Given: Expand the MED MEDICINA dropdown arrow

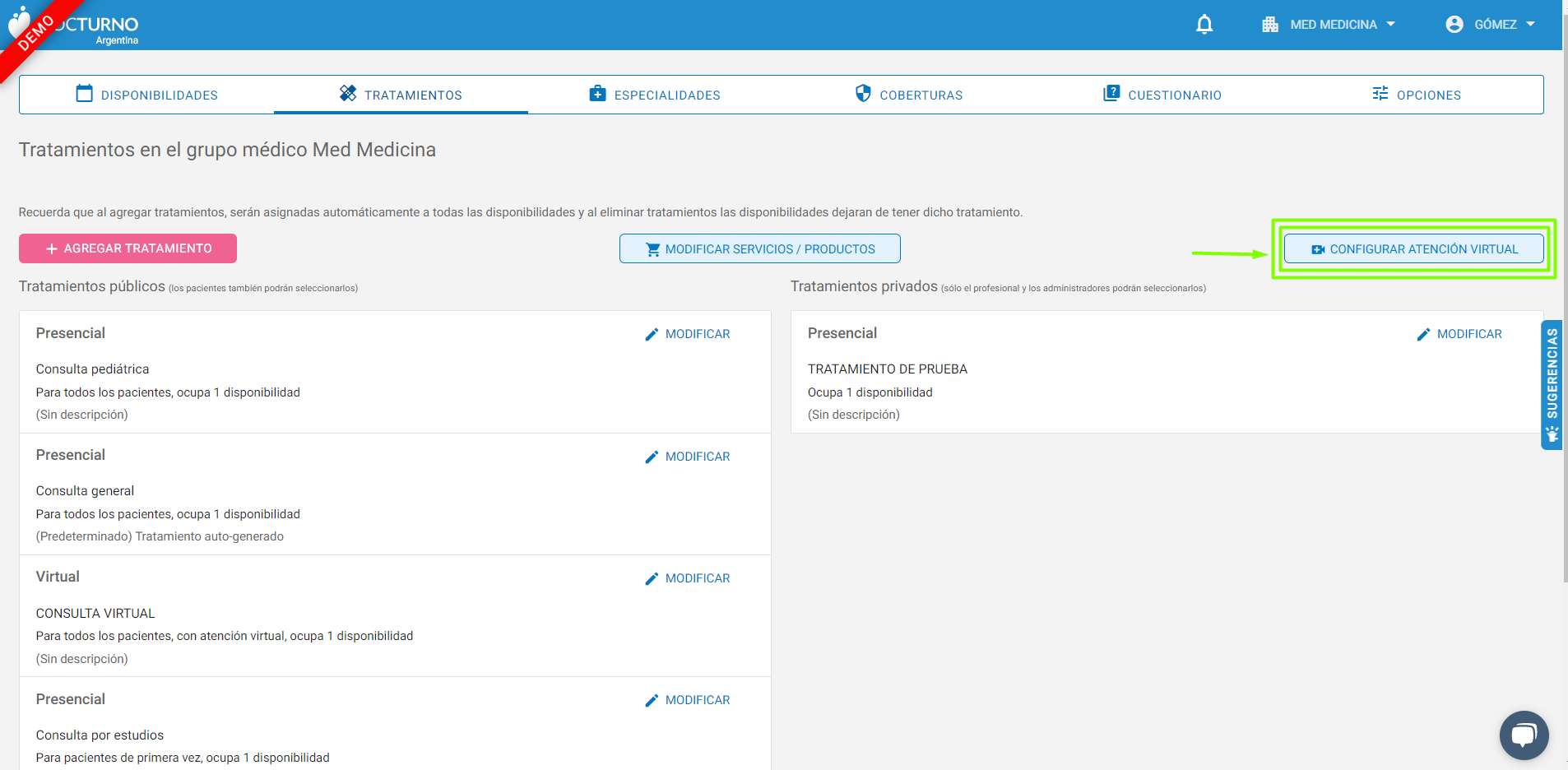Looking at the screenshot, I should (x=1391, y=25).
